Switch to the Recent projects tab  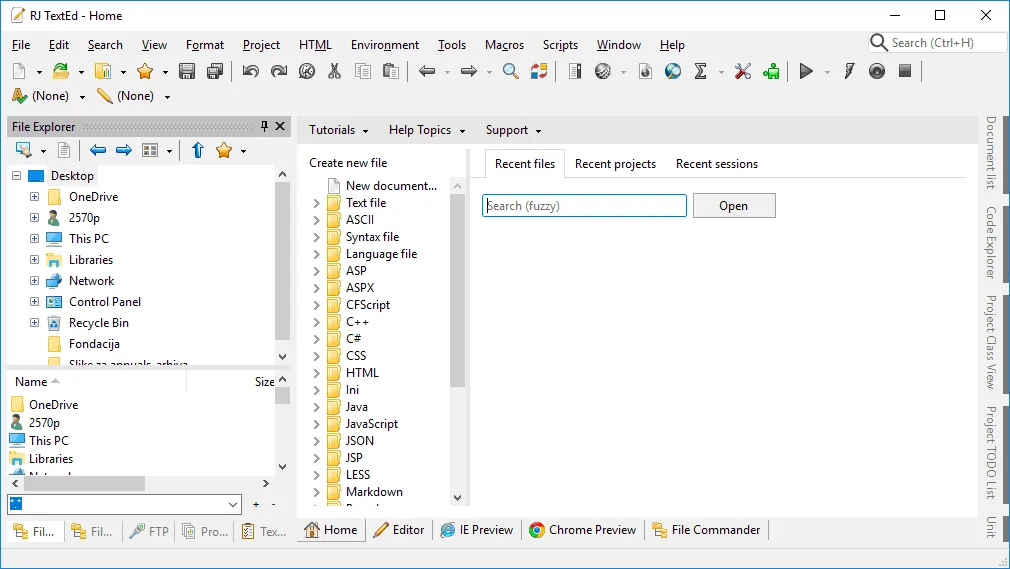click(x=615, y=164)
